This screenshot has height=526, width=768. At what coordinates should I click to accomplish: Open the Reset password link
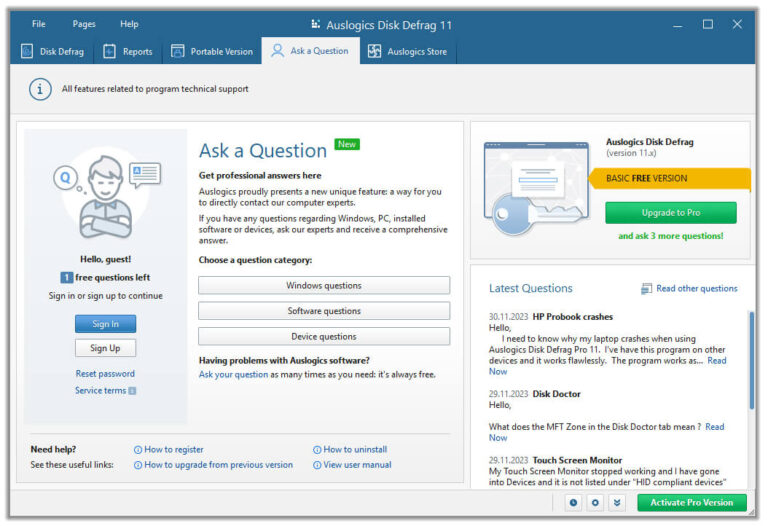105,374
